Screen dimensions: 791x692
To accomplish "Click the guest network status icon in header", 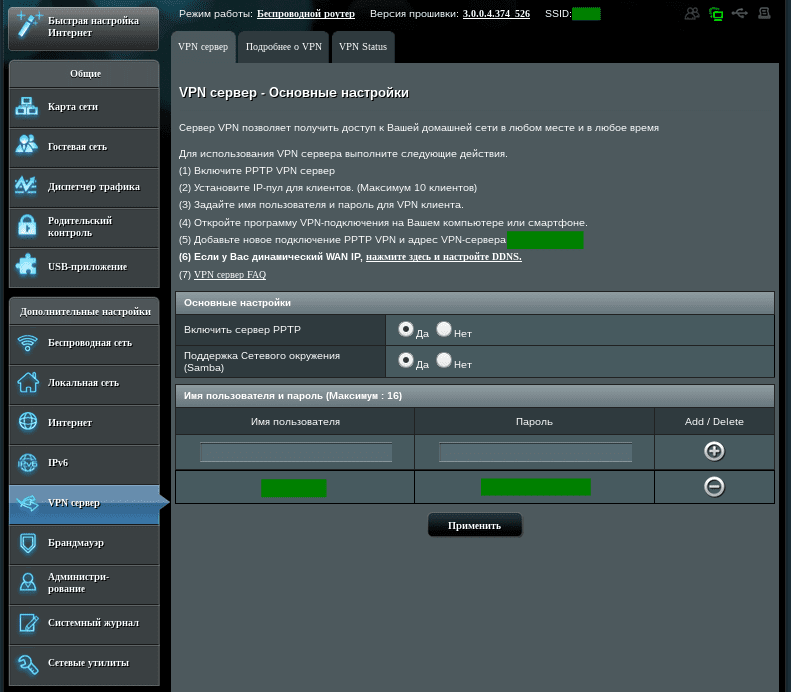I will coord(692,14).
